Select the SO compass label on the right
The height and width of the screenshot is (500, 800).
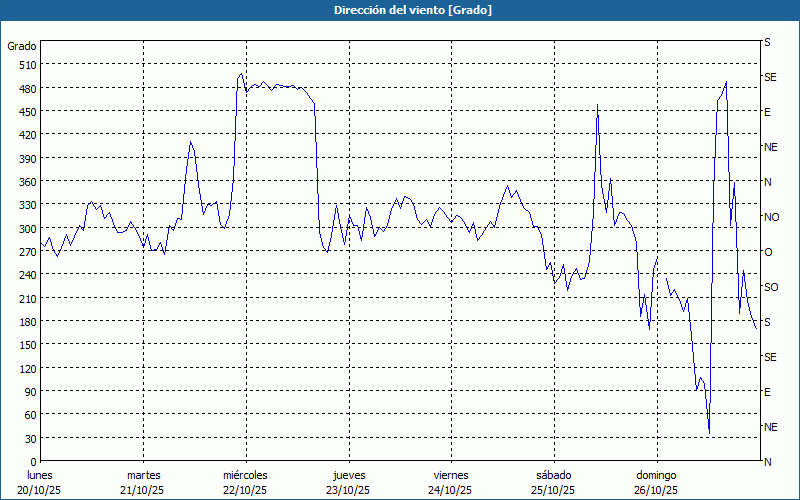[771, 287]
